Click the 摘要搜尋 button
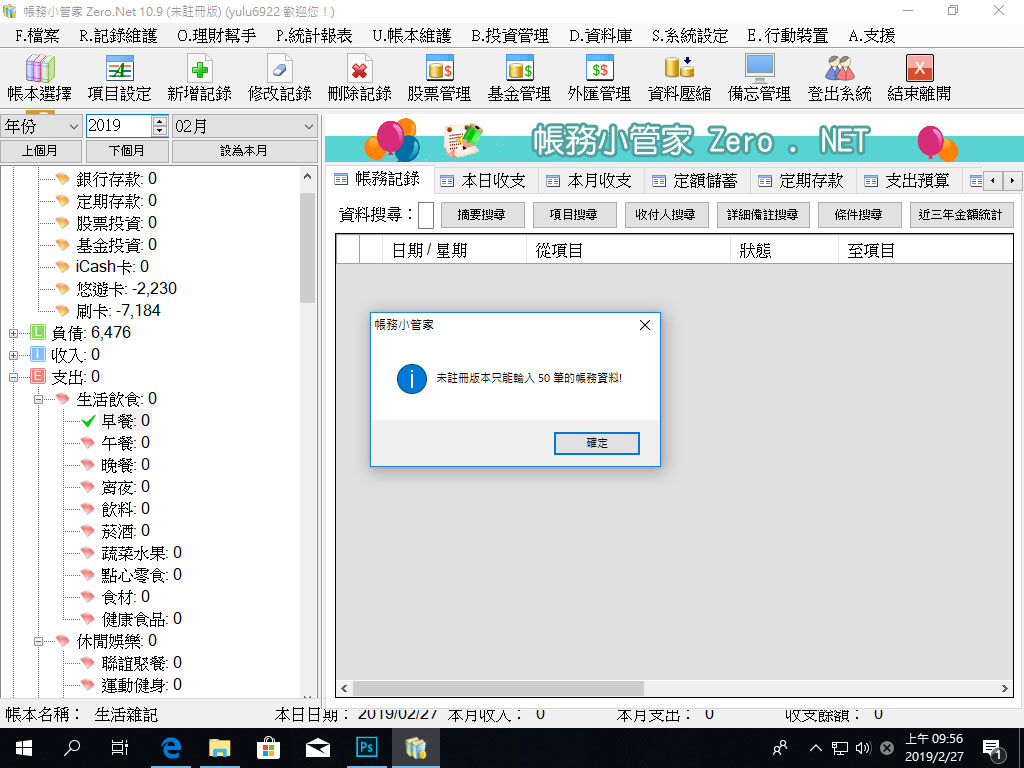1024x768 pixels. pyautogui.click(x=483, y=215)
